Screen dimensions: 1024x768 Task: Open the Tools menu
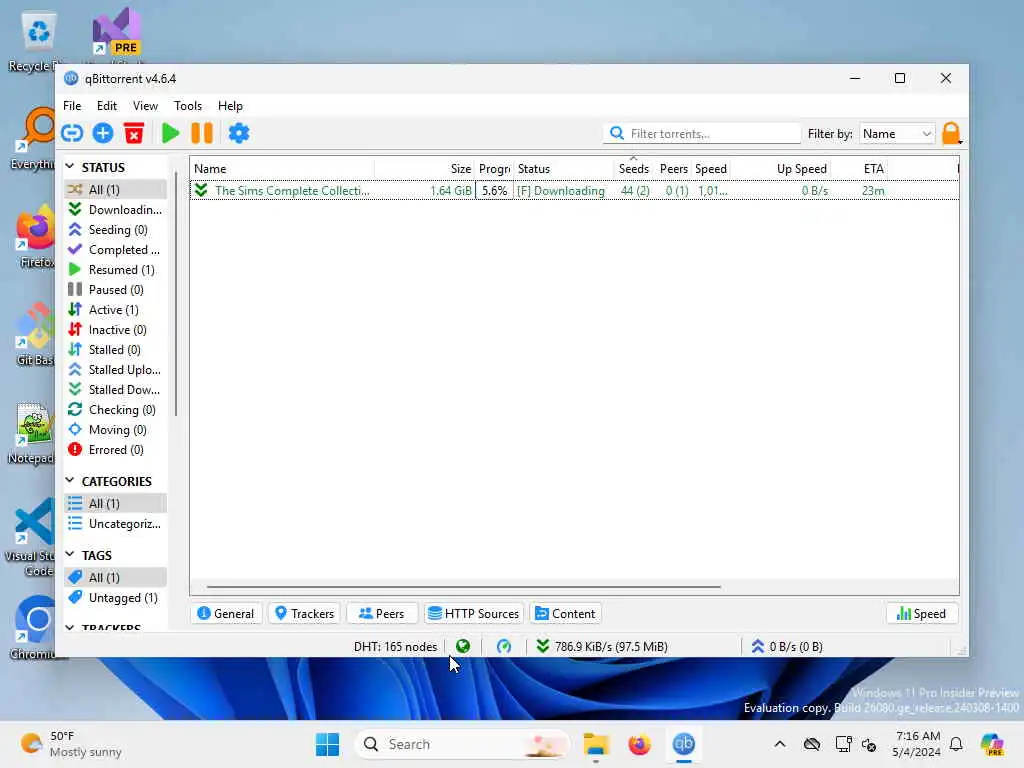187,106
